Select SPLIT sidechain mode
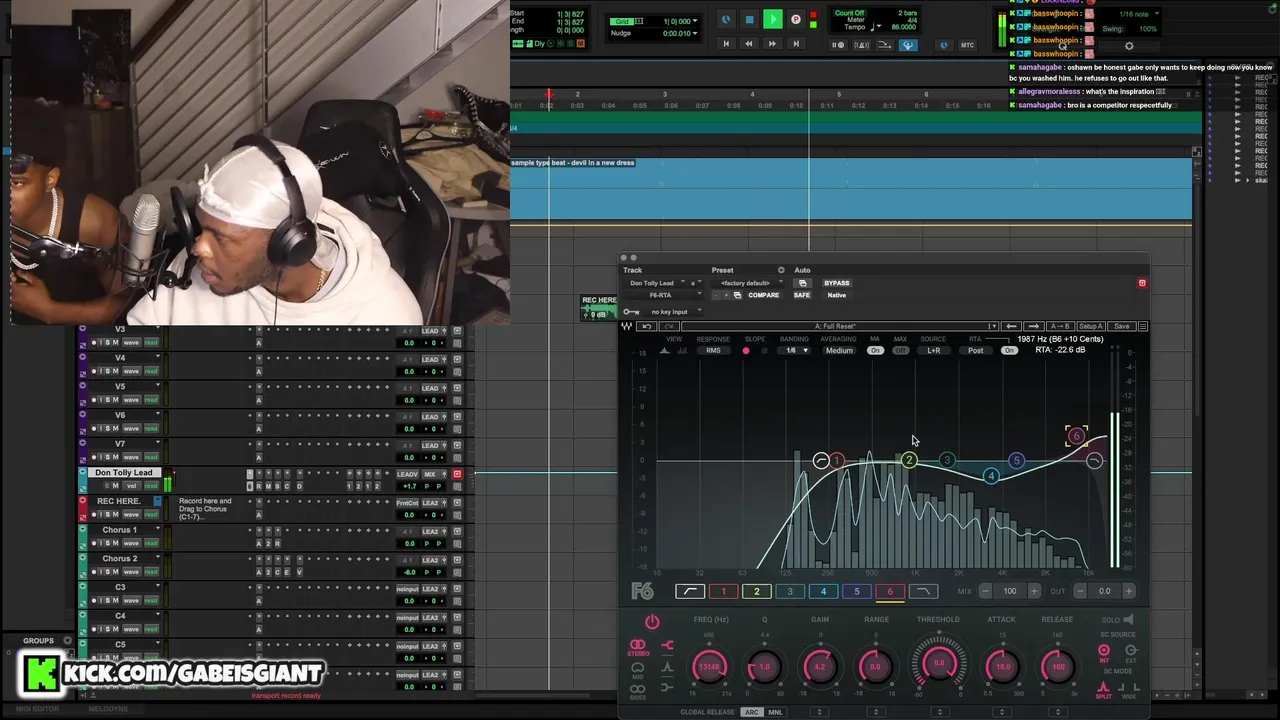Screen dimensions: 1280x720 1104,690
